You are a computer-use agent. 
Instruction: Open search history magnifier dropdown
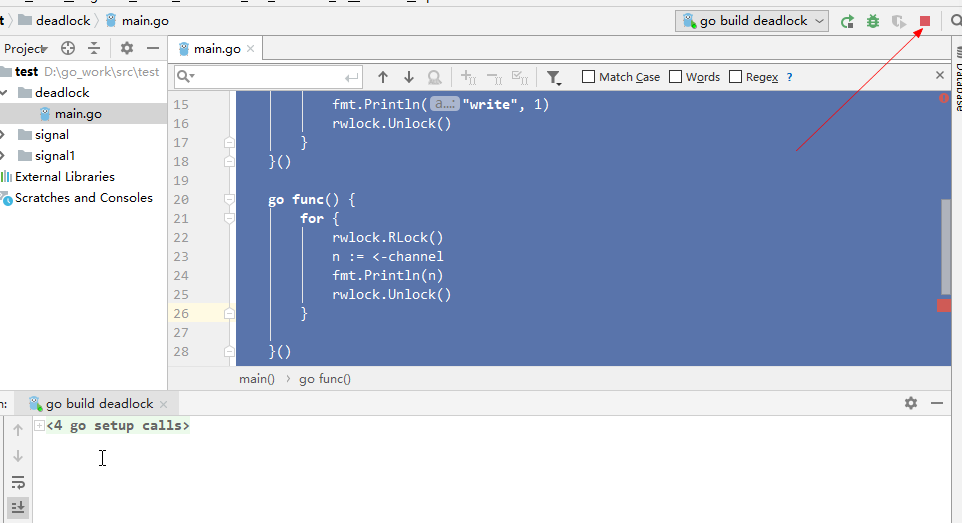185,77
